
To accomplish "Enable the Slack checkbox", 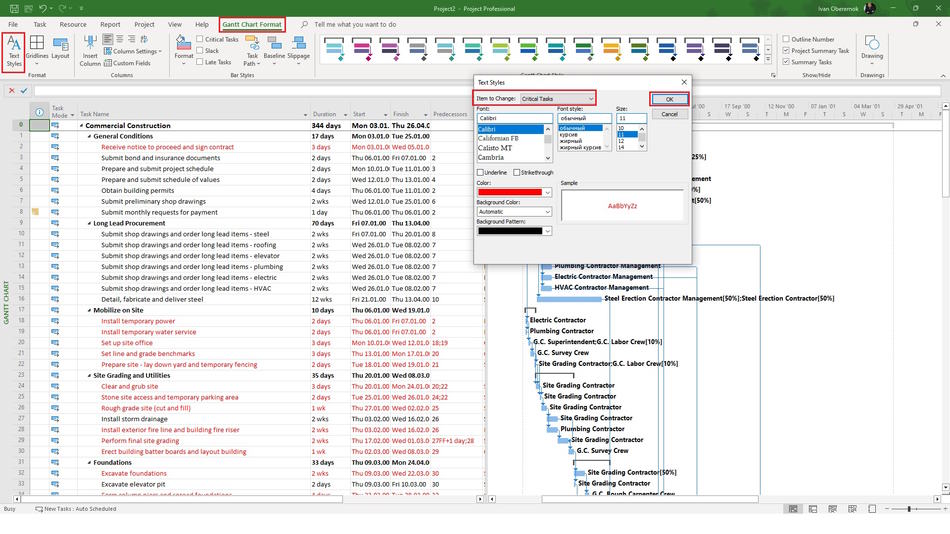I will (x=199, y=50).
